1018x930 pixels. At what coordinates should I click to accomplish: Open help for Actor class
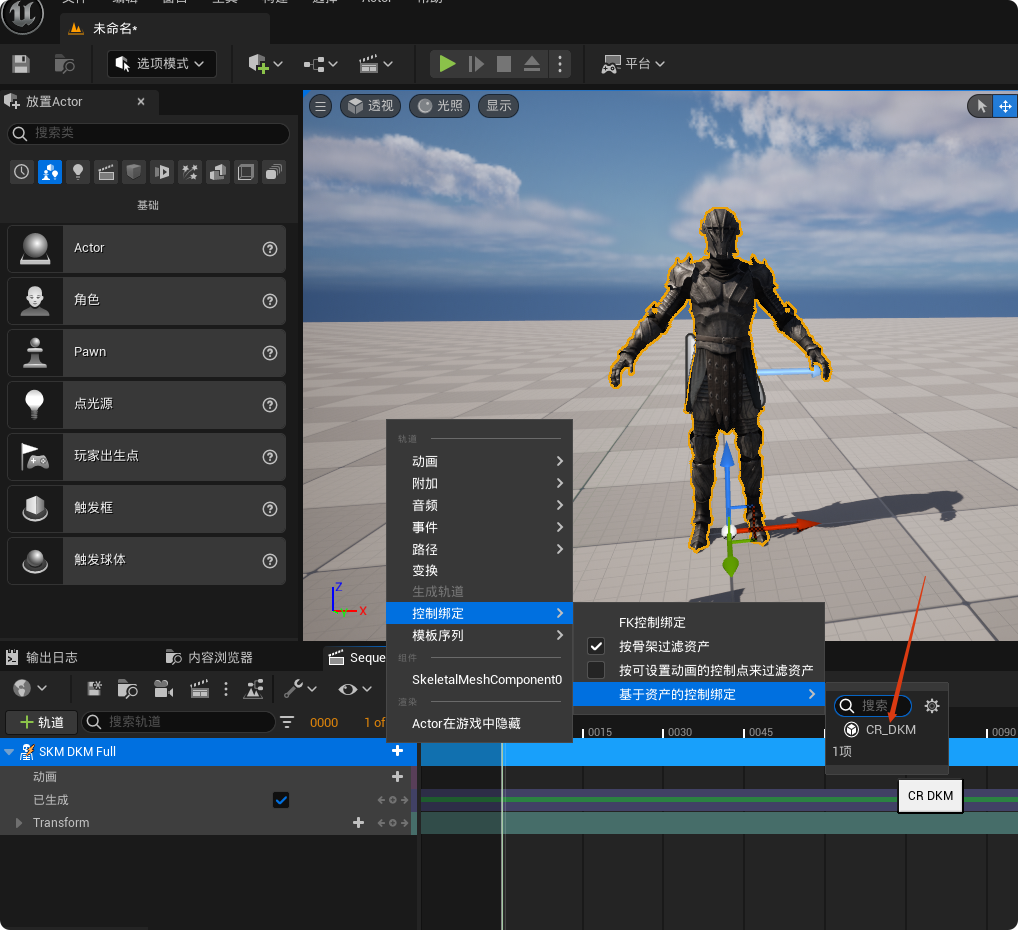click(270, 249)
